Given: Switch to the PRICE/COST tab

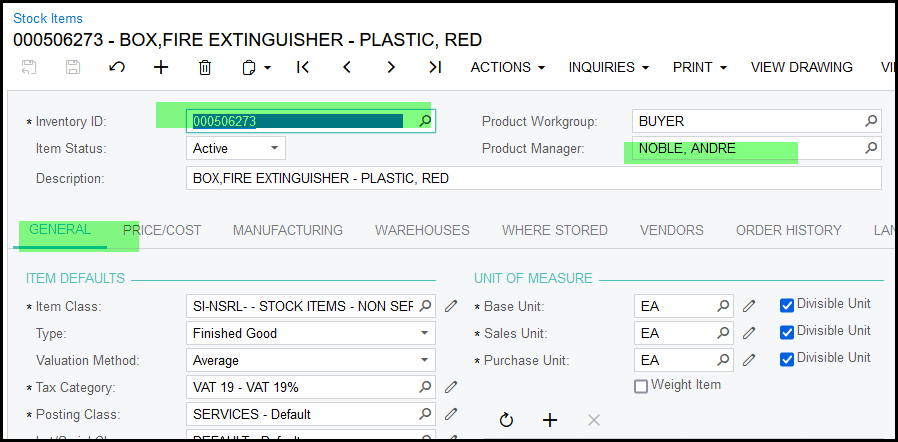Looking at the screenshot, I should tap(162, 230).
